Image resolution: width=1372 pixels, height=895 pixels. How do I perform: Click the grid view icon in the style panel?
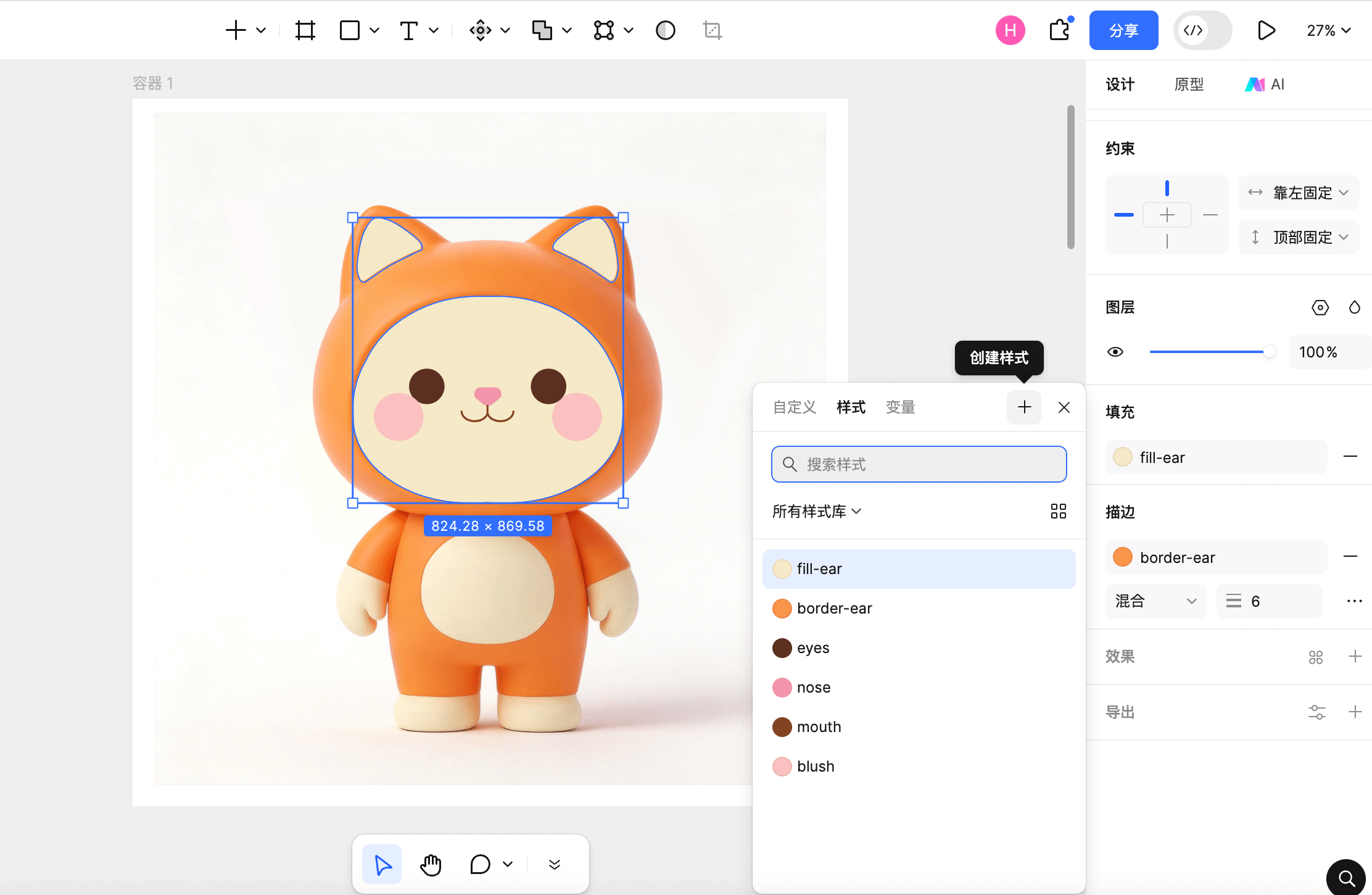pyautogui.click(x=1058, y=511)
